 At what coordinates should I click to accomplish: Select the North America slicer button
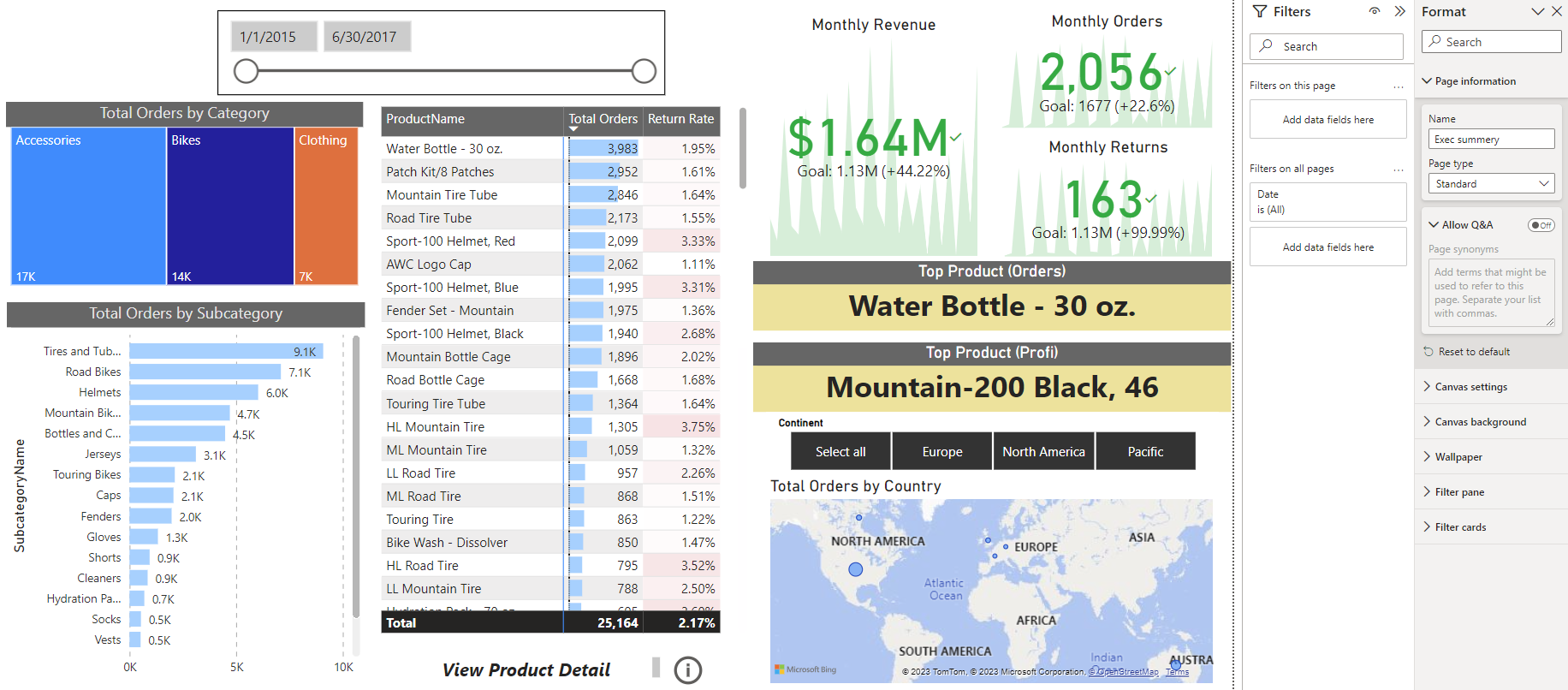click(1043, 451)
